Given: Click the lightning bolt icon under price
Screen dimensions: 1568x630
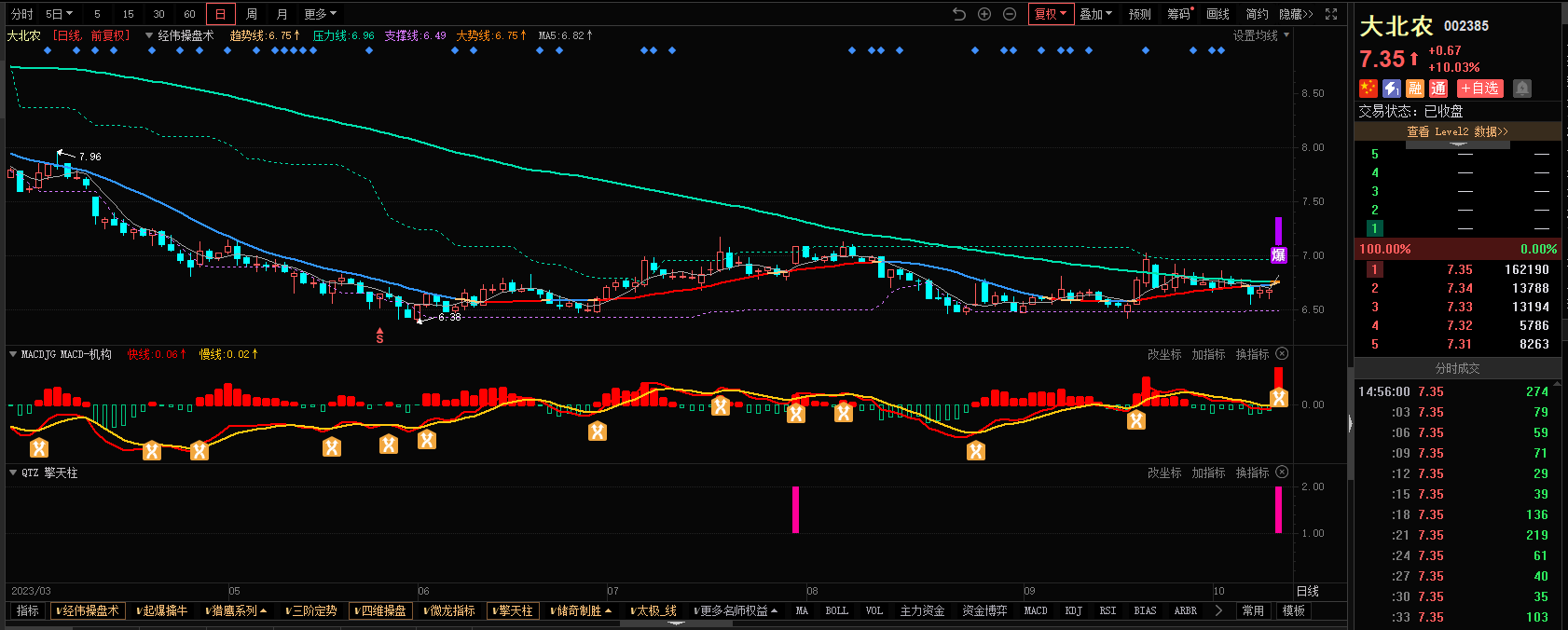Looking at the screenshot, I should [1392, 89].
